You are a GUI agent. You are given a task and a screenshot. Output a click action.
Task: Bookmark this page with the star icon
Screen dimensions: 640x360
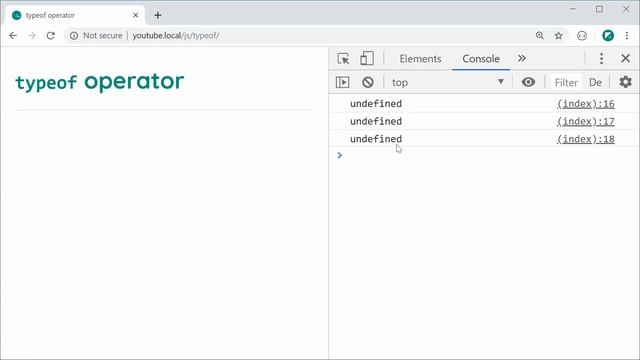point(558,36)
